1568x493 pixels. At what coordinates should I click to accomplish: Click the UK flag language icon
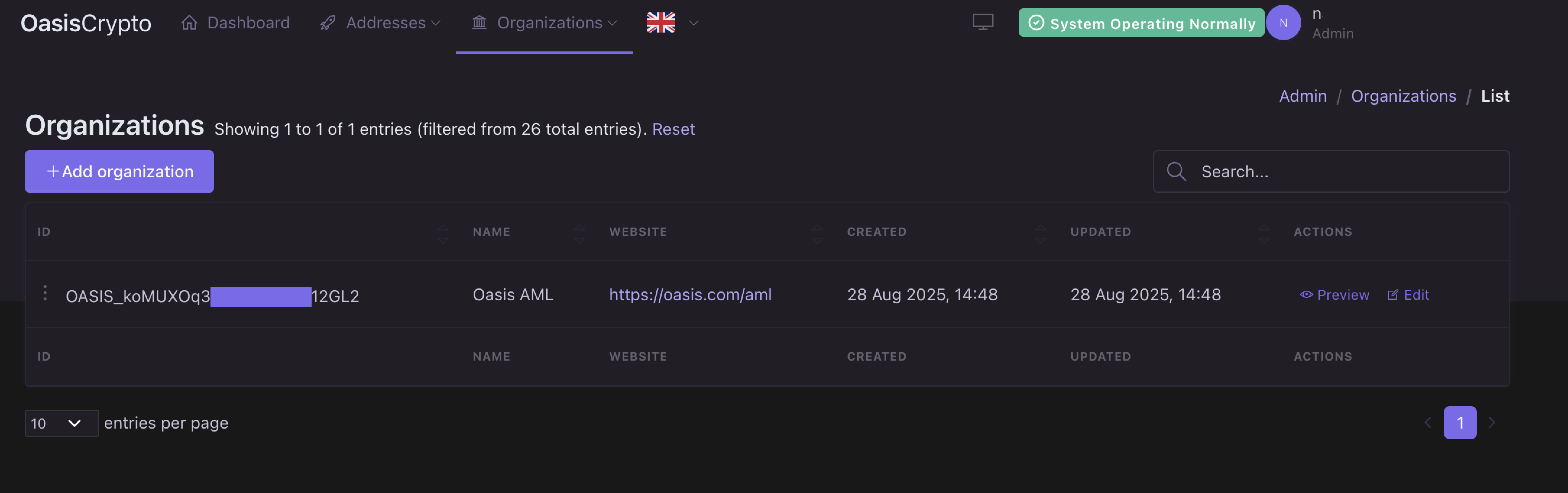[660, 22]
